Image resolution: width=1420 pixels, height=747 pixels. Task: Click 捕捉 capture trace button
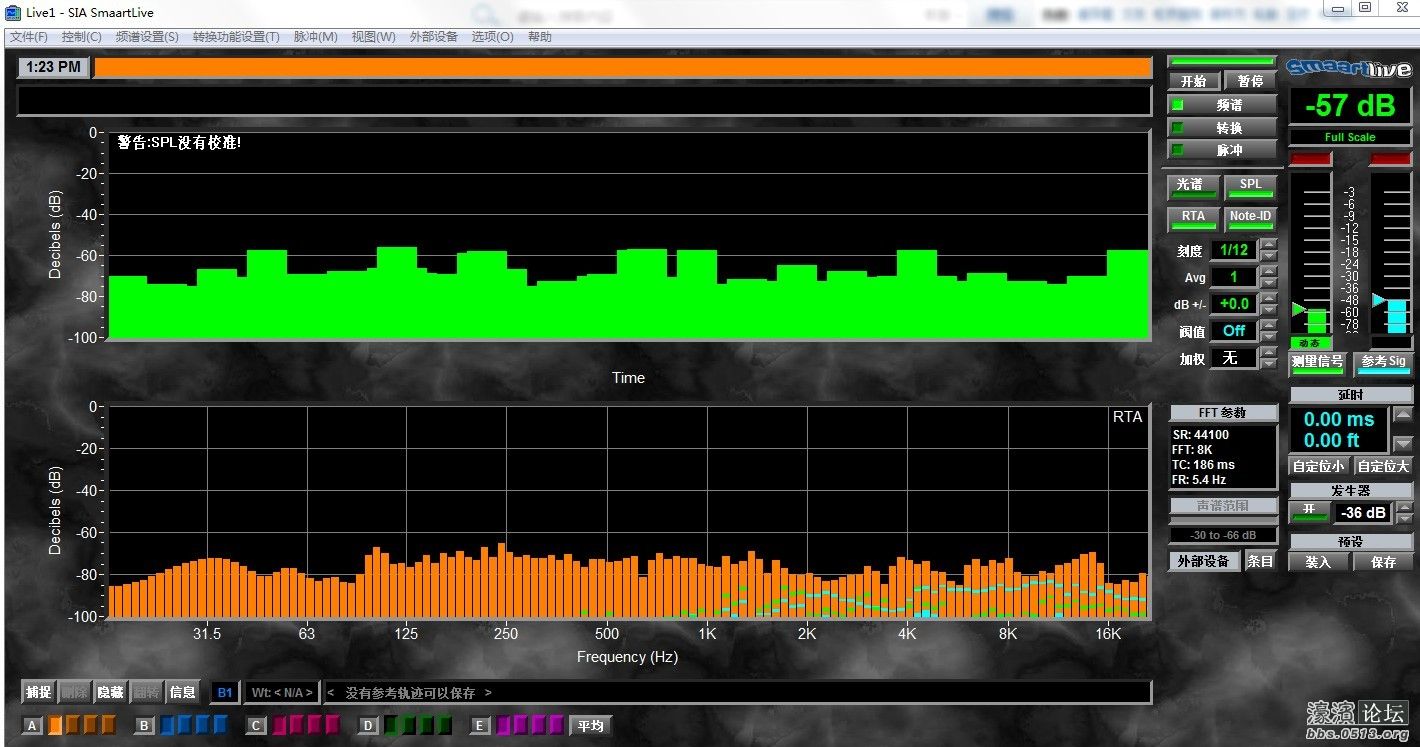pyautogui.click(x=39, y=692)
